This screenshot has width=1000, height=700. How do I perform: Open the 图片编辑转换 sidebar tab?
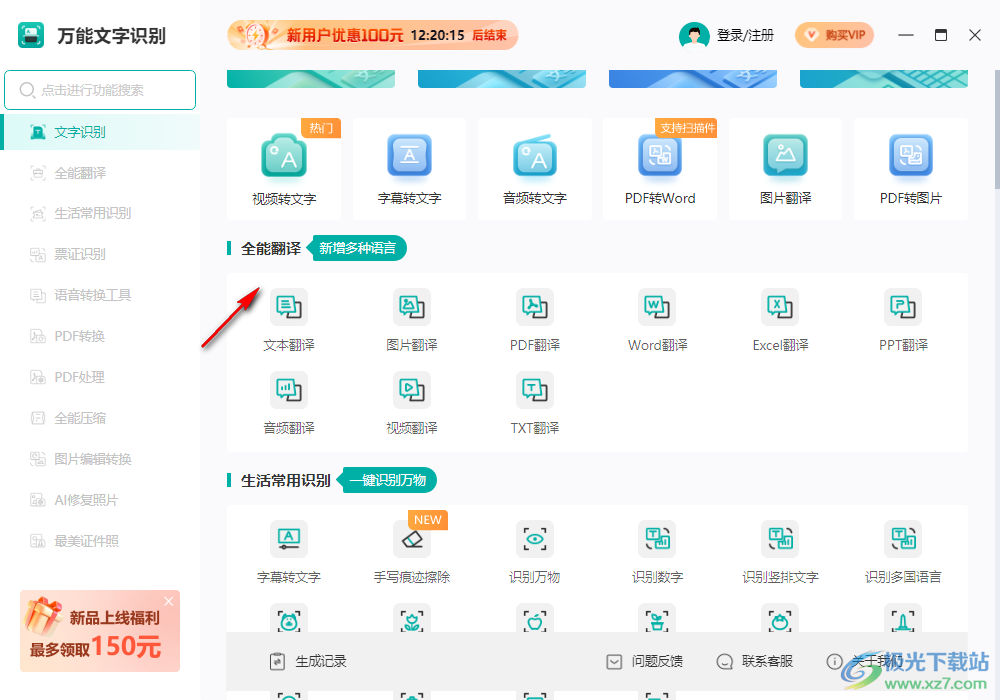point(101,459)
